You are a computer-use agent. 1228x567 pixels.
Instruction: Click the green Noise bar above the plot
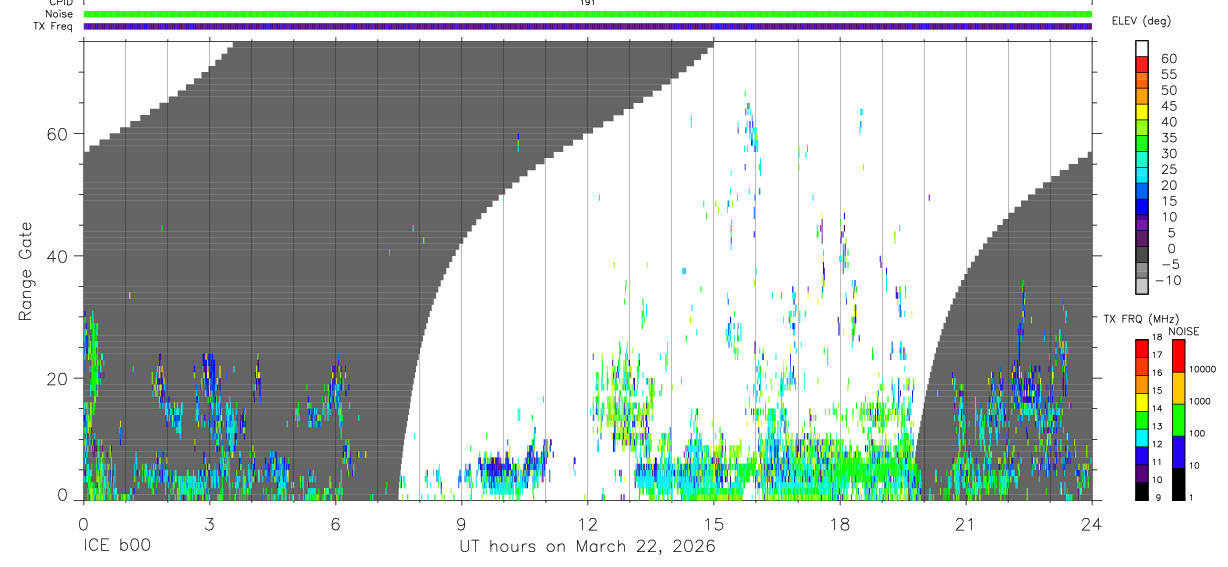click(587, 14)
